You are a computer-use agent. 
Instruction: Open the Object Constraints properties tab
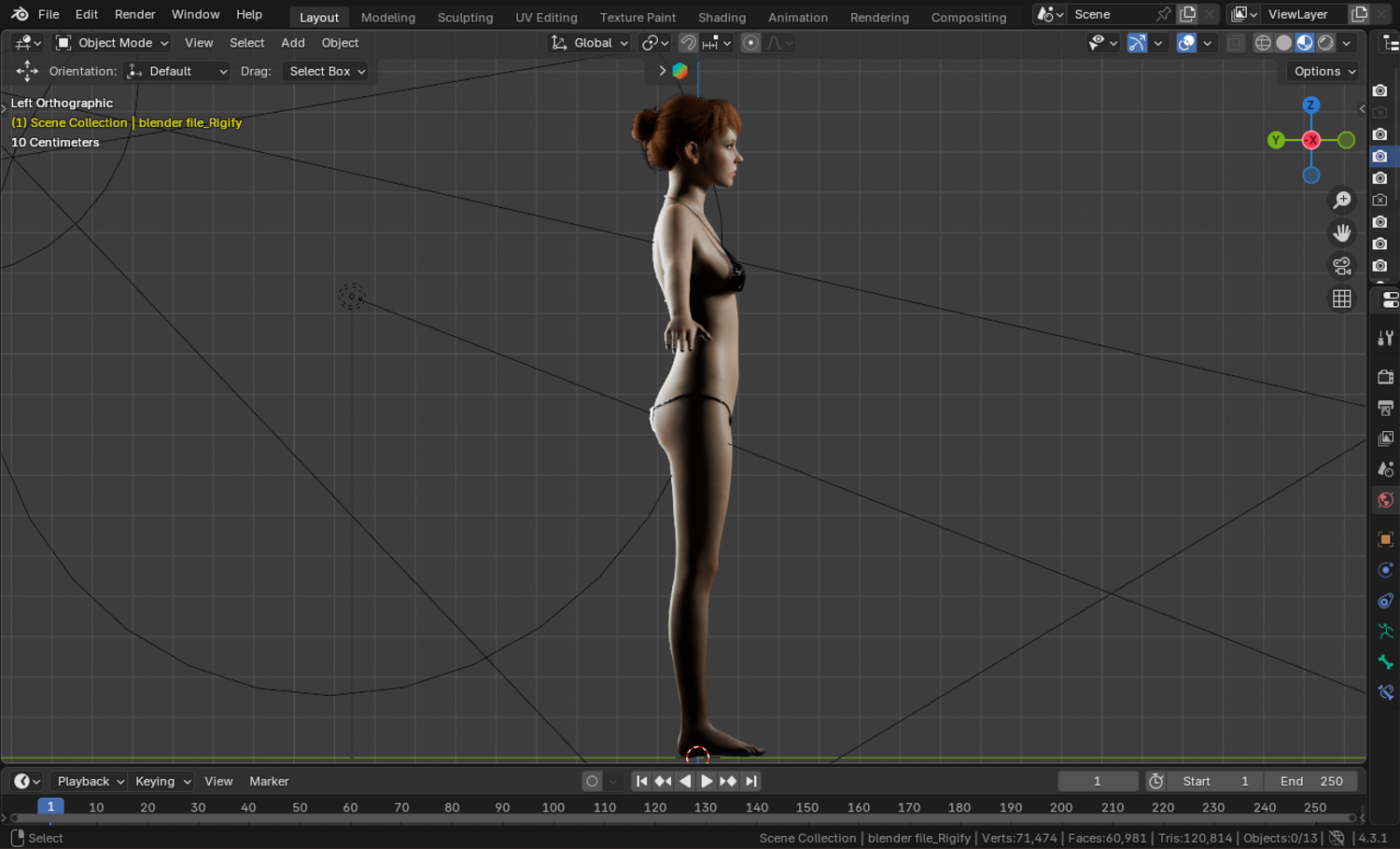tap(1386, 601)
